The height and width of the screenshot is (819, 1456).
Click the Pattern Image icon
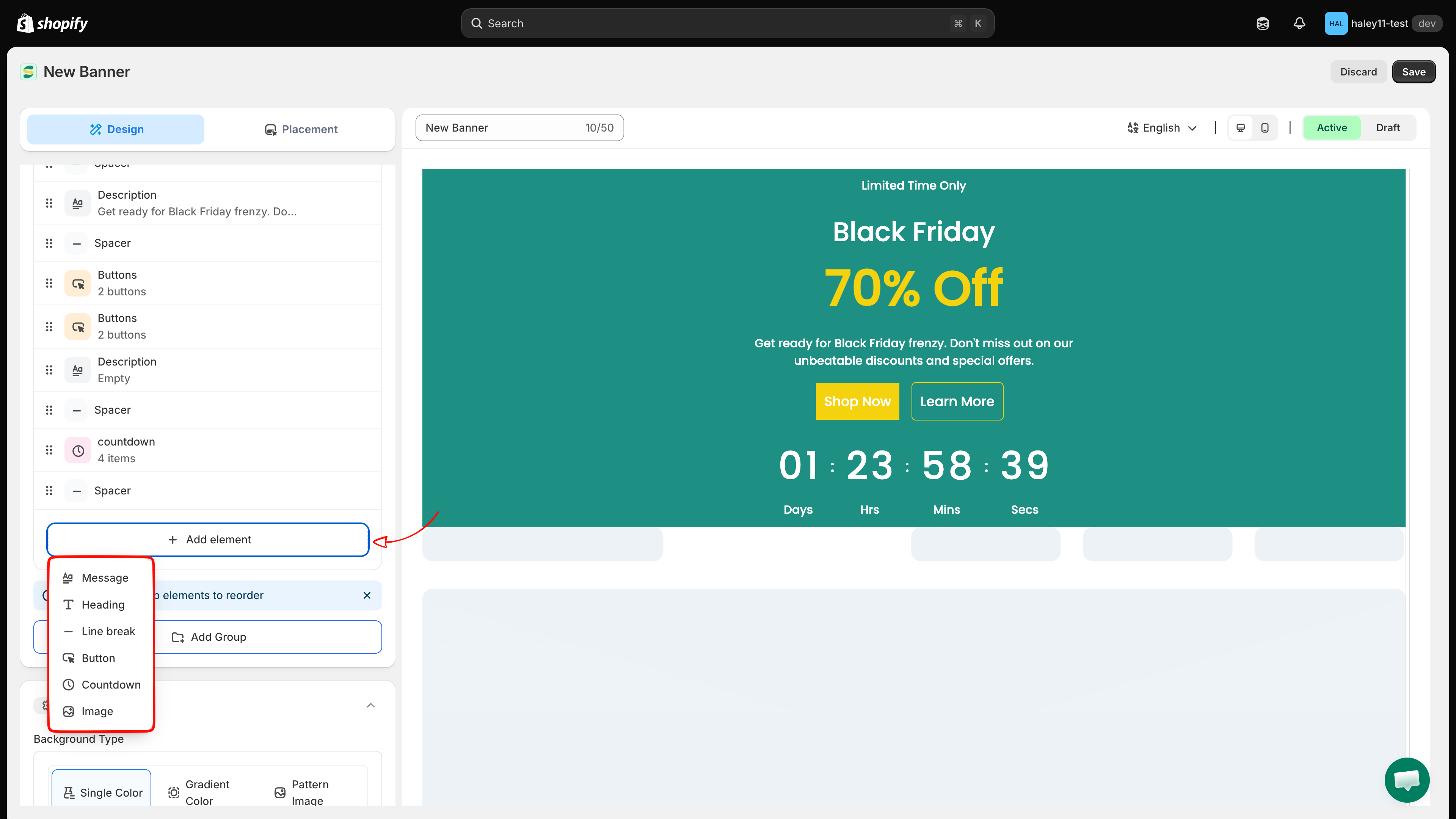280,793
